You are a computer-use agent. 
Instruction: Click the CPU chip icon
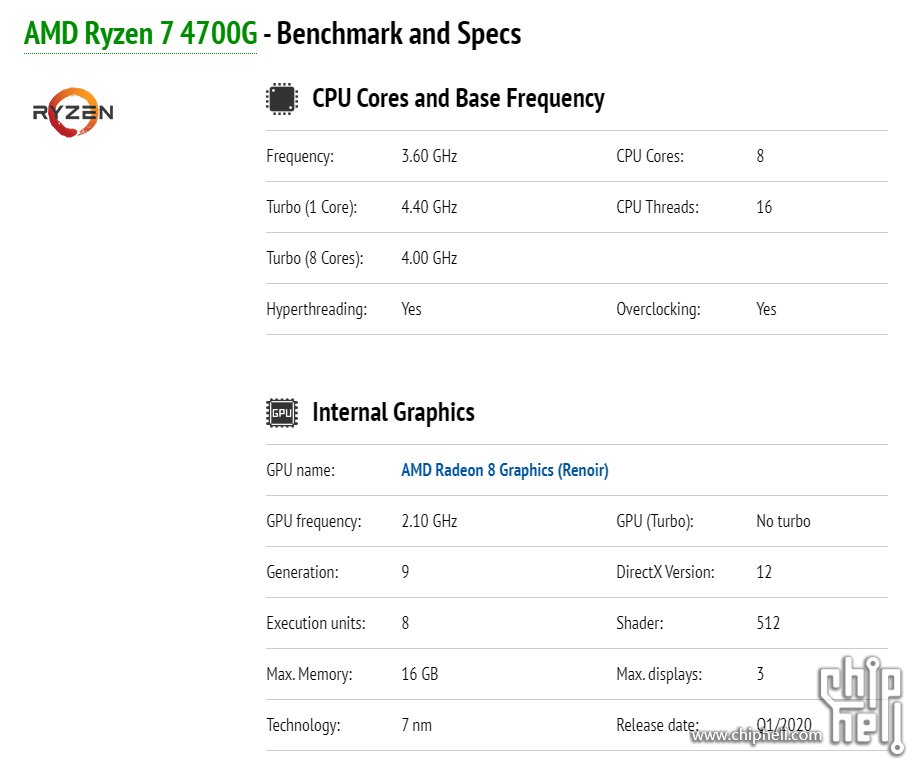pos(281,98)
